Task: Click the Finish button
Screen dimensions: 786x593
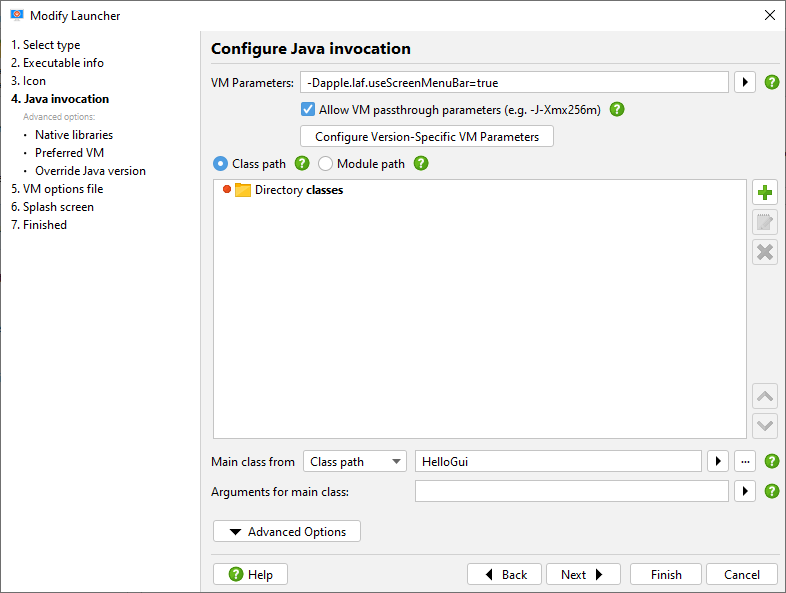Action: 666,574
